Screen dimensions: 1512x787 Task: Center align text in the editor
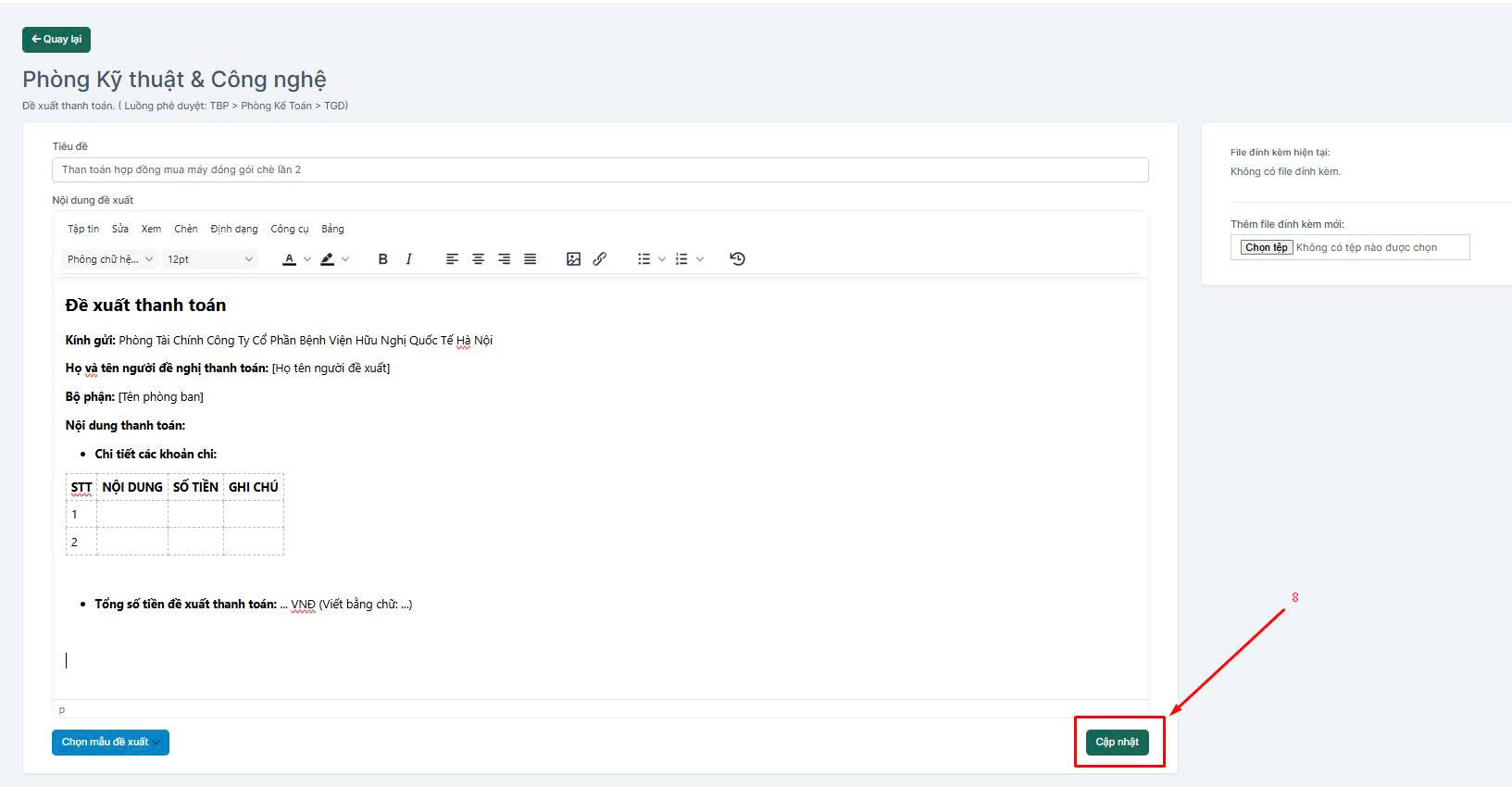click(x=478, y=259)
